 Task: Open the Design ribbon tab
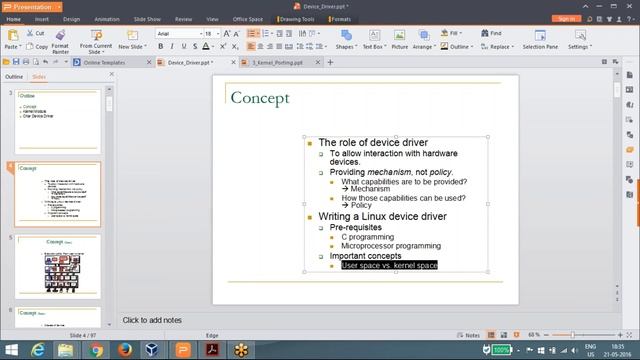click(x=71, y=19)
